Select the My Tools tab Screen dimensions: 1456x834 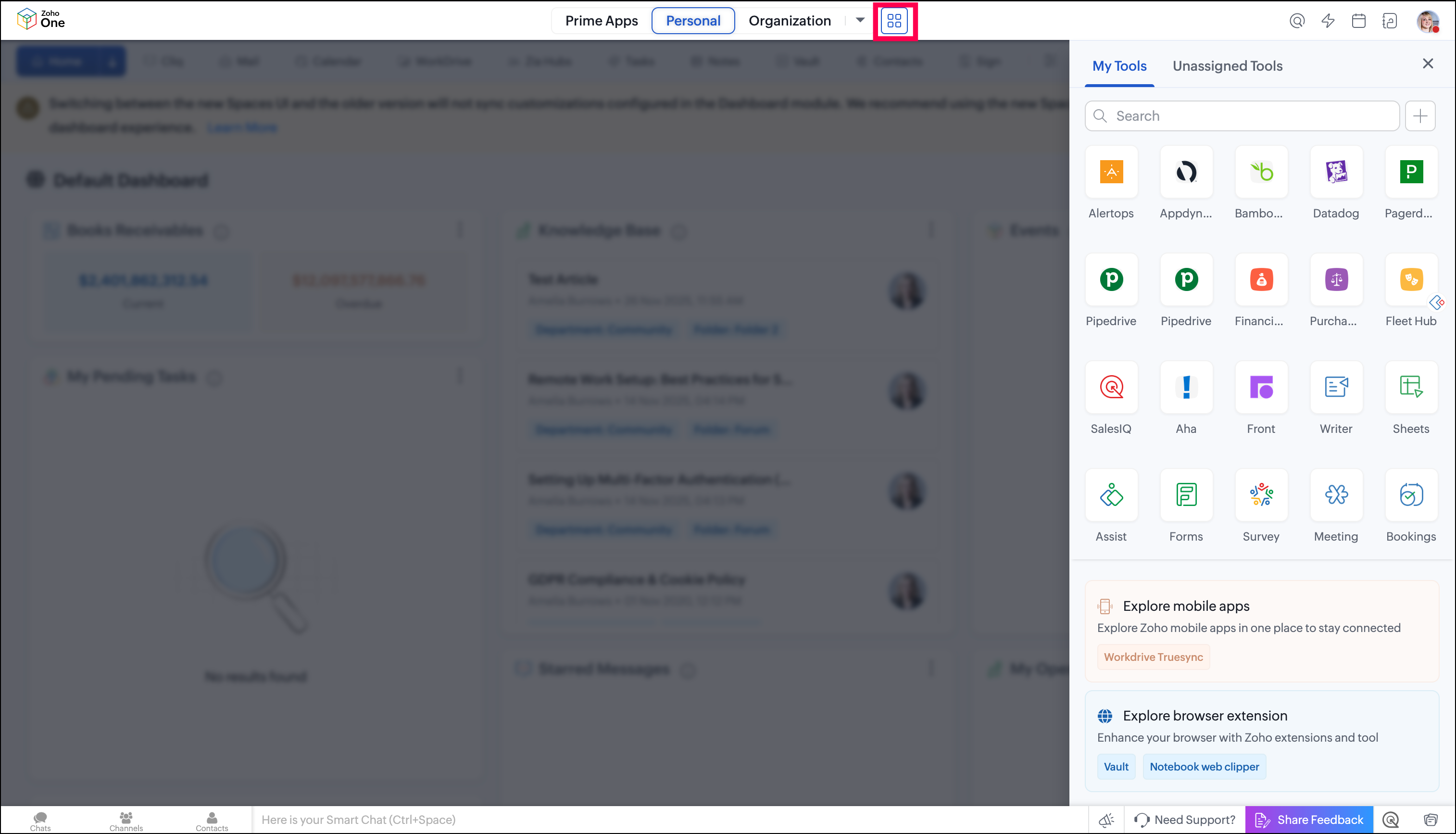1119,66
